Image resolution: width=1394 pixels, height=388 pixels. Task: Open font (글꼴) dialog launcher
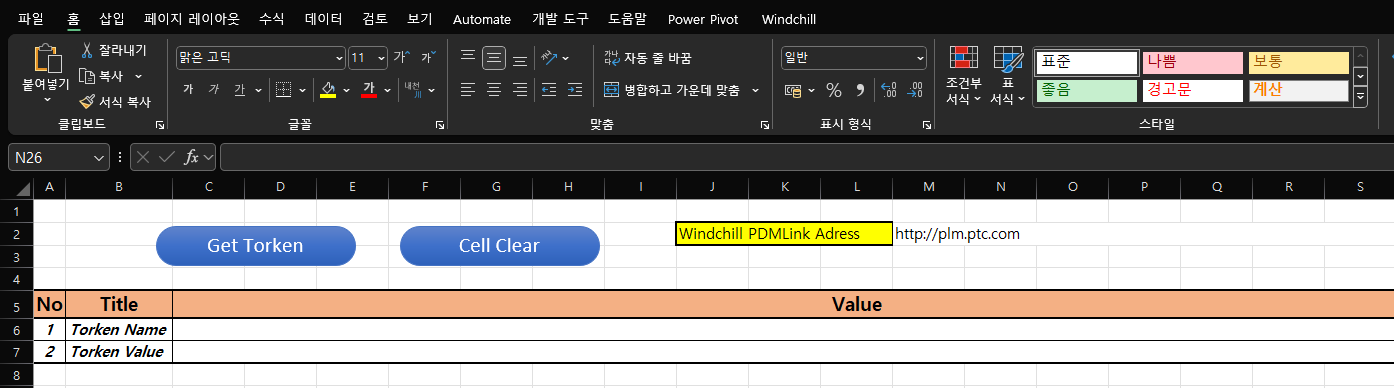440,125
